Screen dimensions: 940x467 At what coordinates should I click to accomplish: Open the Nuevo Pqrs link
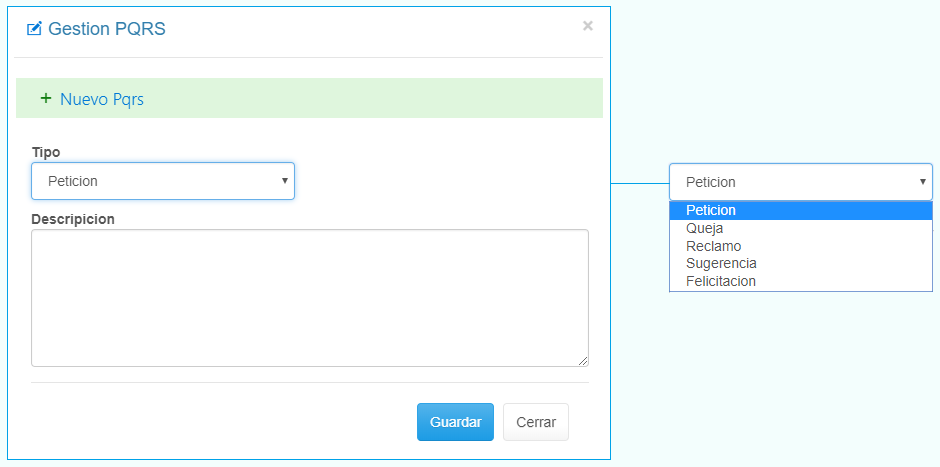point(102,99)
